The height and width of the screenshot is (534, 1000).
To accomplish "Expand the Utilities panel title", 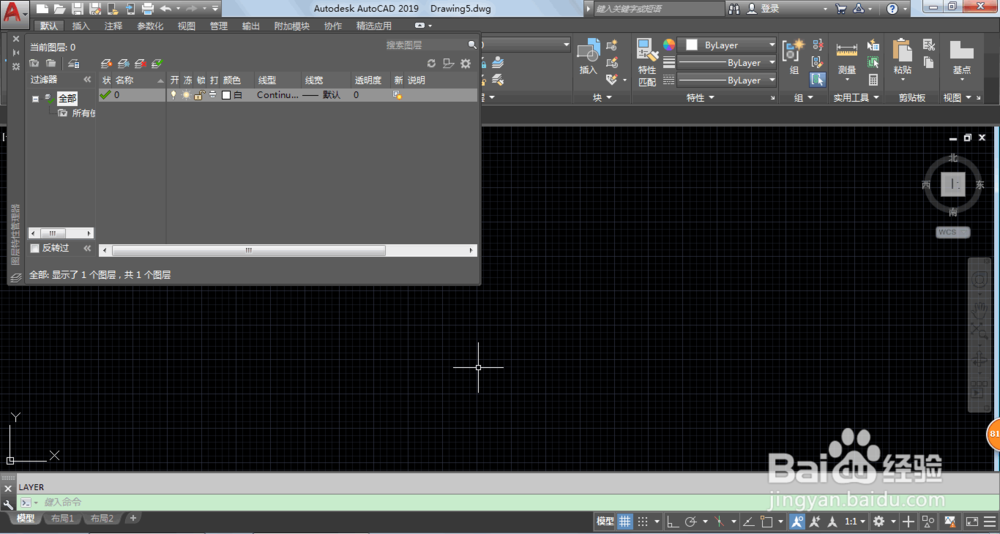I will click(857, 98).
